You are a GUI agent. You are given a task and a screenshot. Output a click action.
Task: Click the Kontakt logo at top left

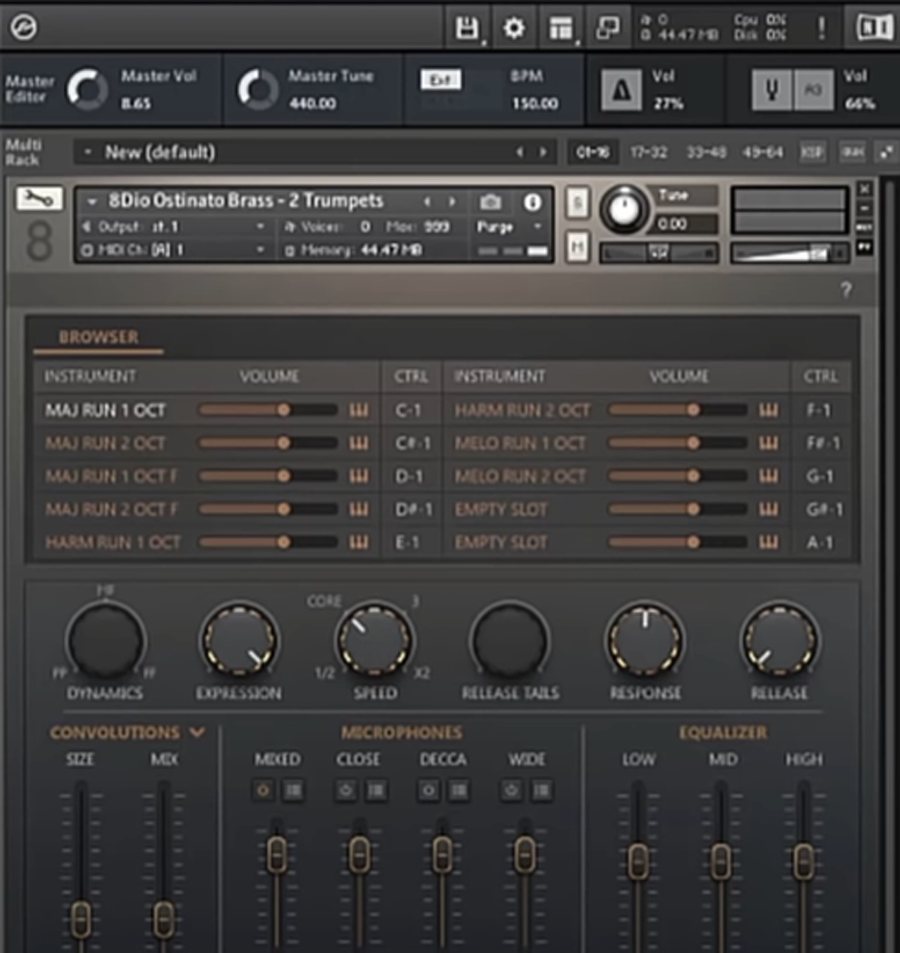24,28
